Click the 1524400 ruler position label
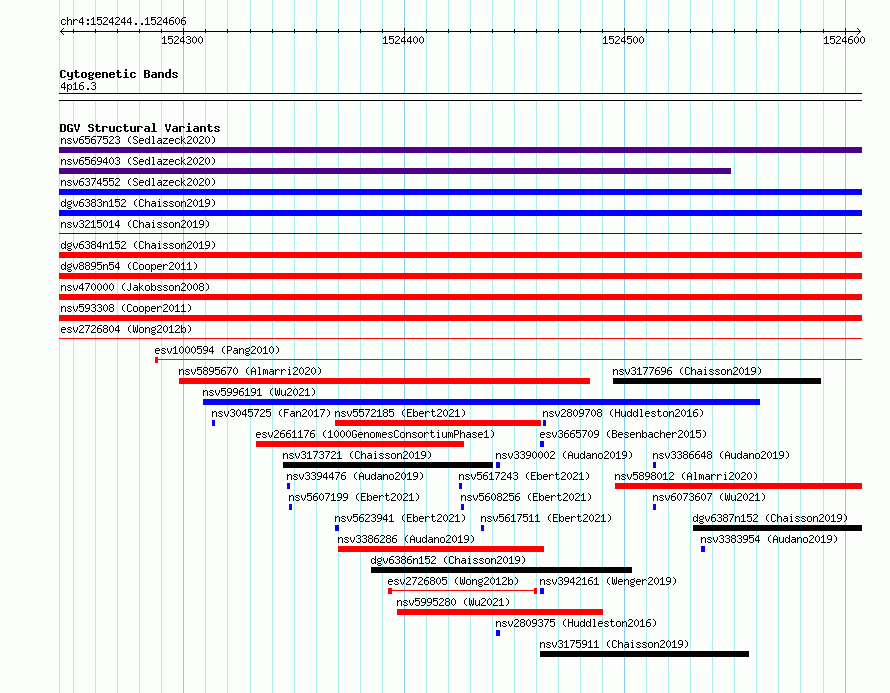The image size is (890, 693). click(403, 40)
